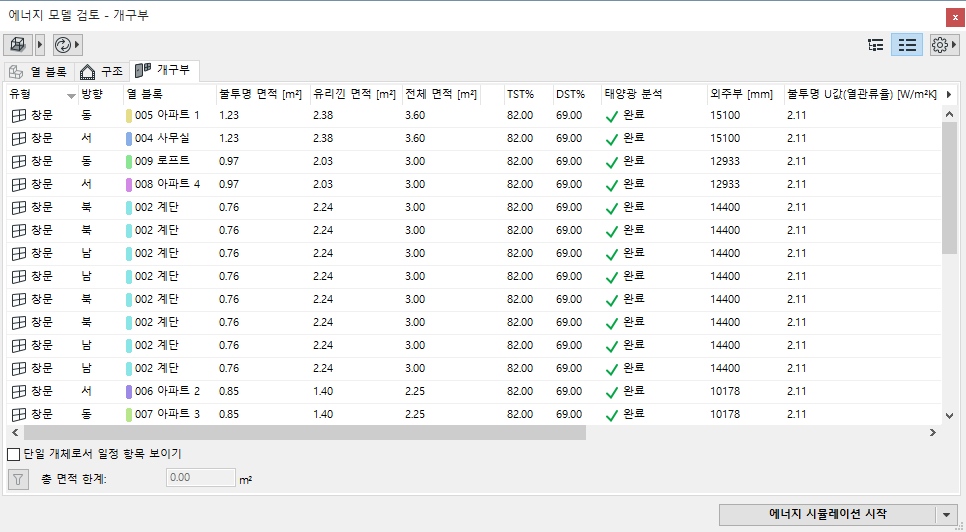The image size is (966, 532).
Task: Select the 007 아파트 3 cell
Action: pos(168,414)
